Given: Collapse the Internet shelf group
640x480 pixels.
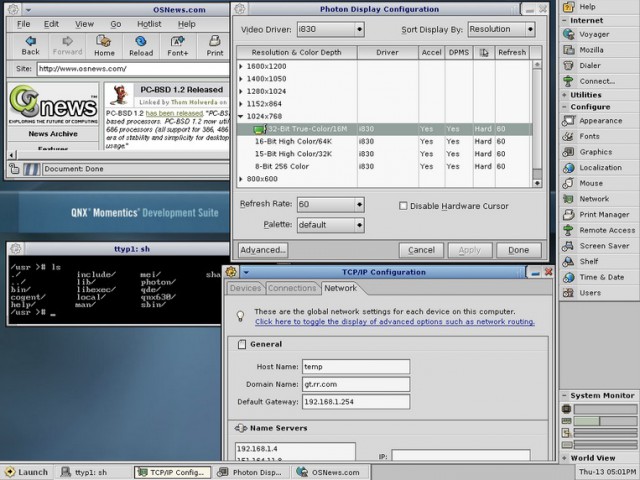Looking at the screenshot, I should [x=564, y=20].
